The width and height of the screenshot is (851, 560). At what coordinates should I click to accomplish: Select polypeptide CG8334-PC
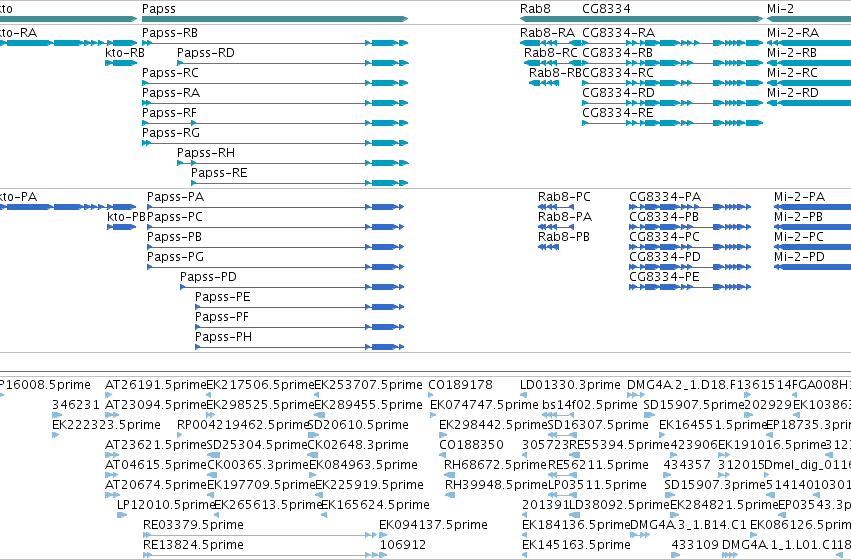click(665, 237)
